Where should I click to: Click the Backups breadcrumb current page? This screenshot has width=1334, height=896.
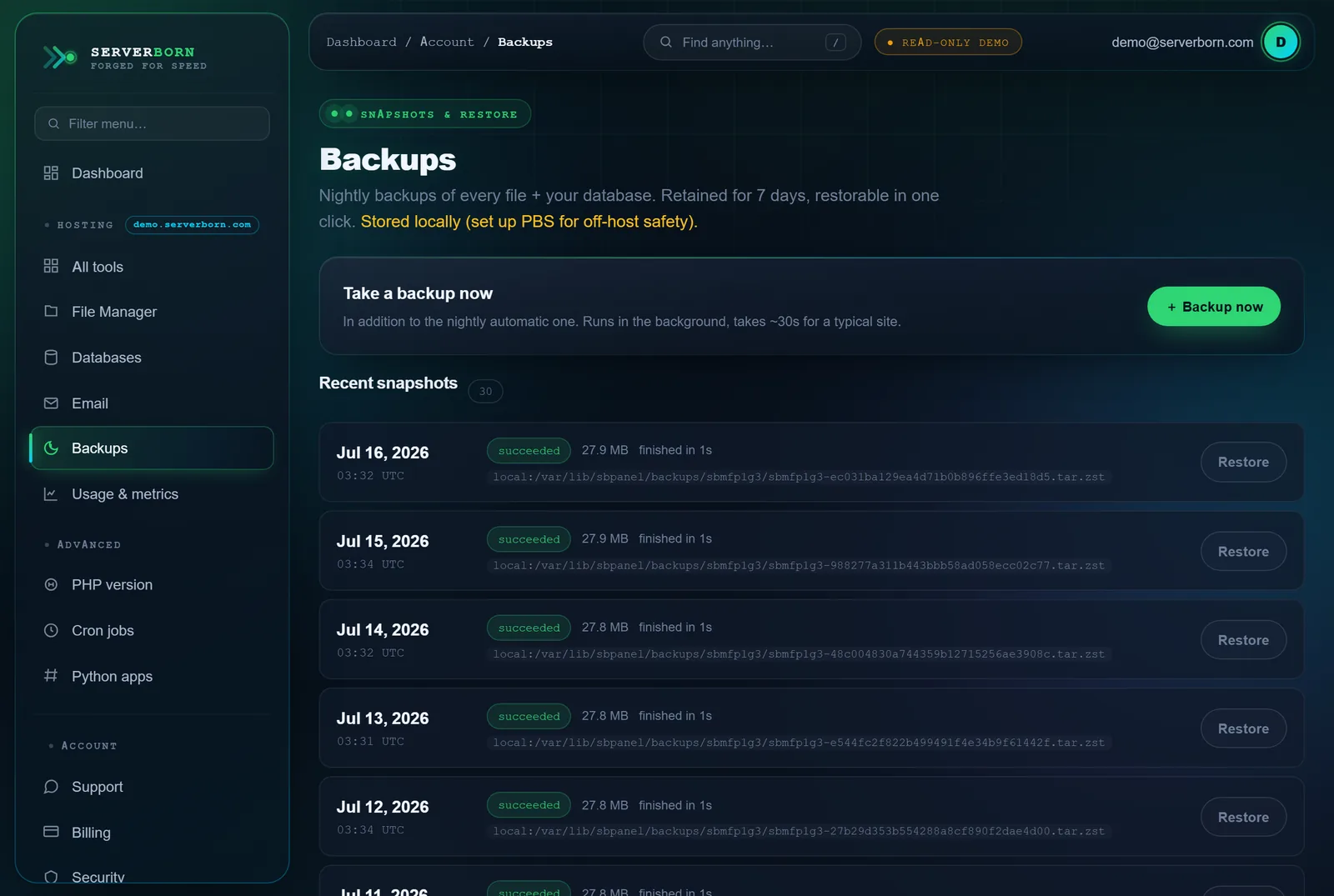pos(525,42)
